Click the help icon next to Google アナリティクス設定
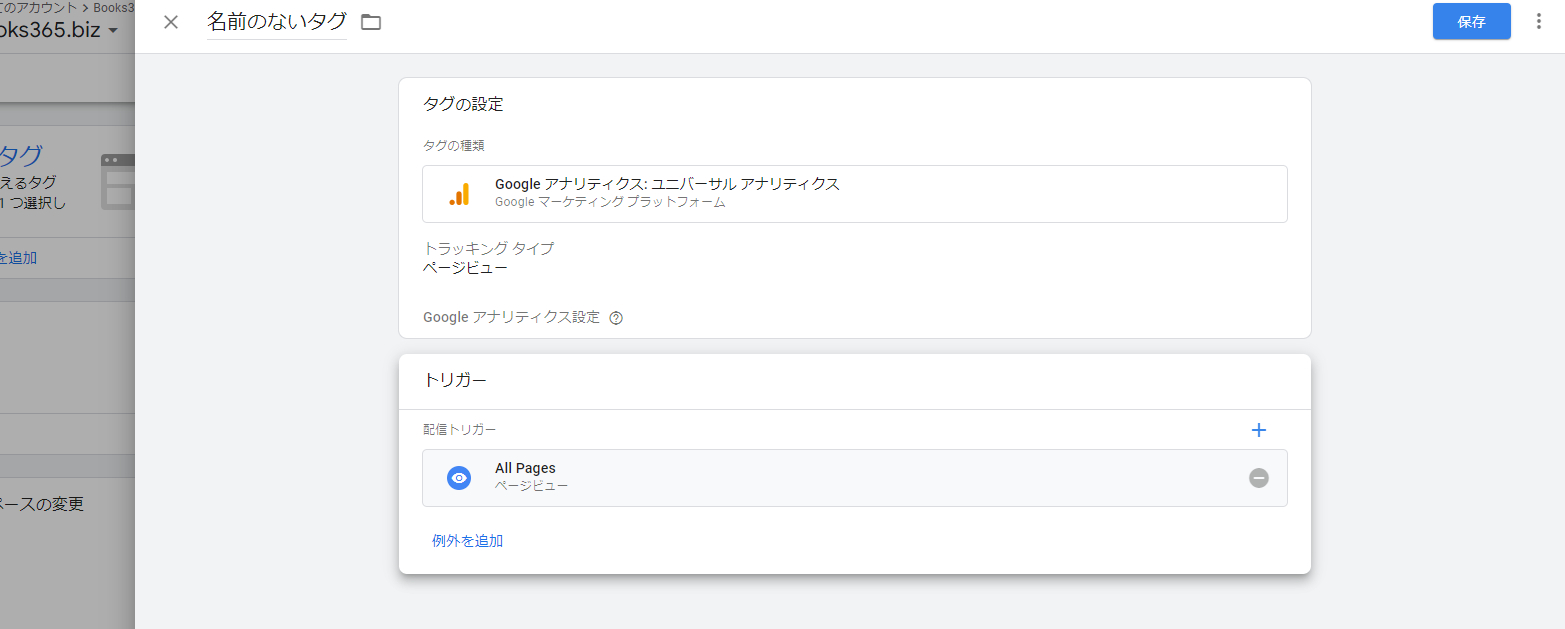This screenshot has height=629, width=1565. coord(616,317)
